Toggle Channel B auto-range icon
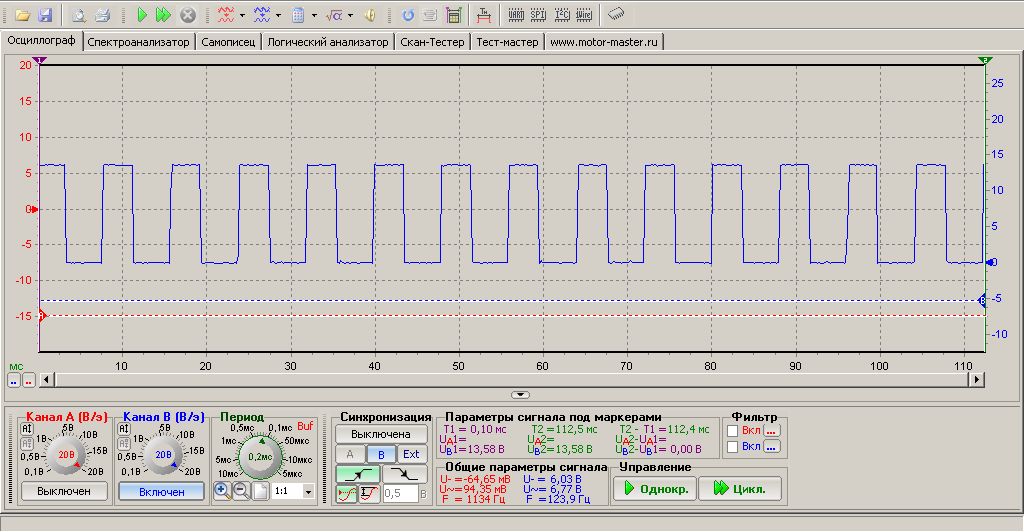The image size is (1024, 532). [123, 429]
